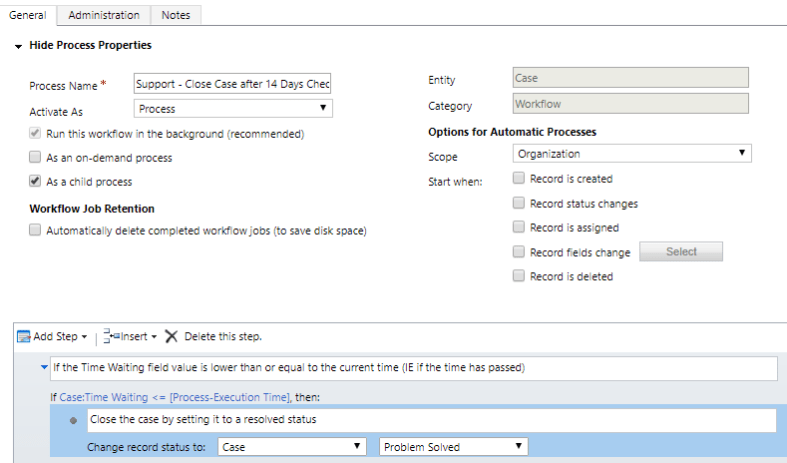The width and height of the screenshot is (787, 463).
Task: Switch to the Administration tab
Action: click(x=104, y=15)
